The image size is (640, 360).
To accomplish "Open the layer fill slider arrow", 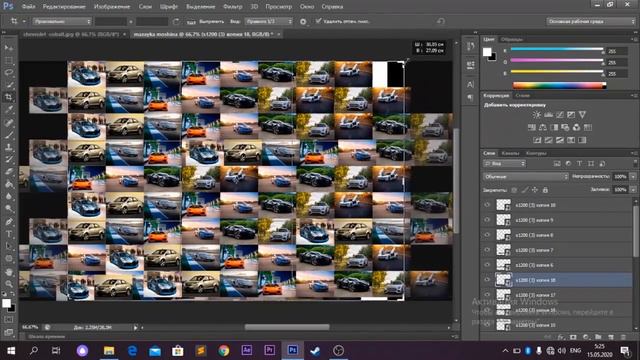I will (633, 190).
